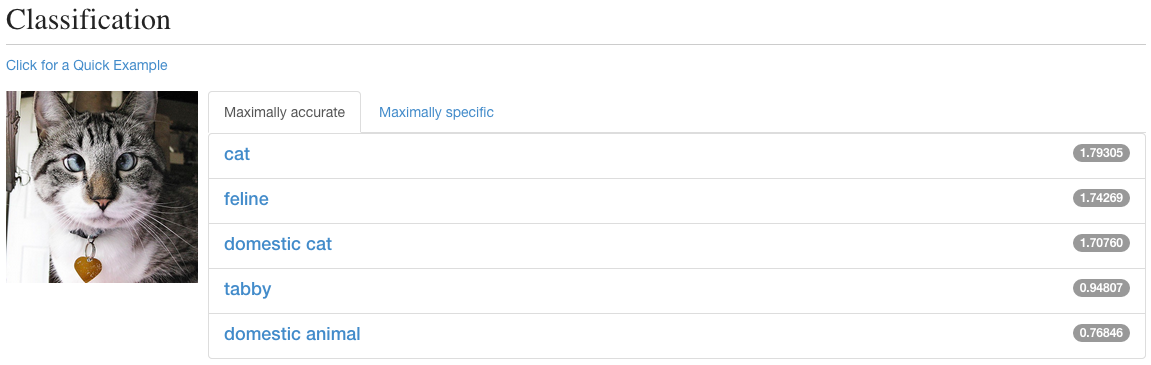Select the tabby classification result
Screen dimensions: 1151x365
(x=247, y=289)
